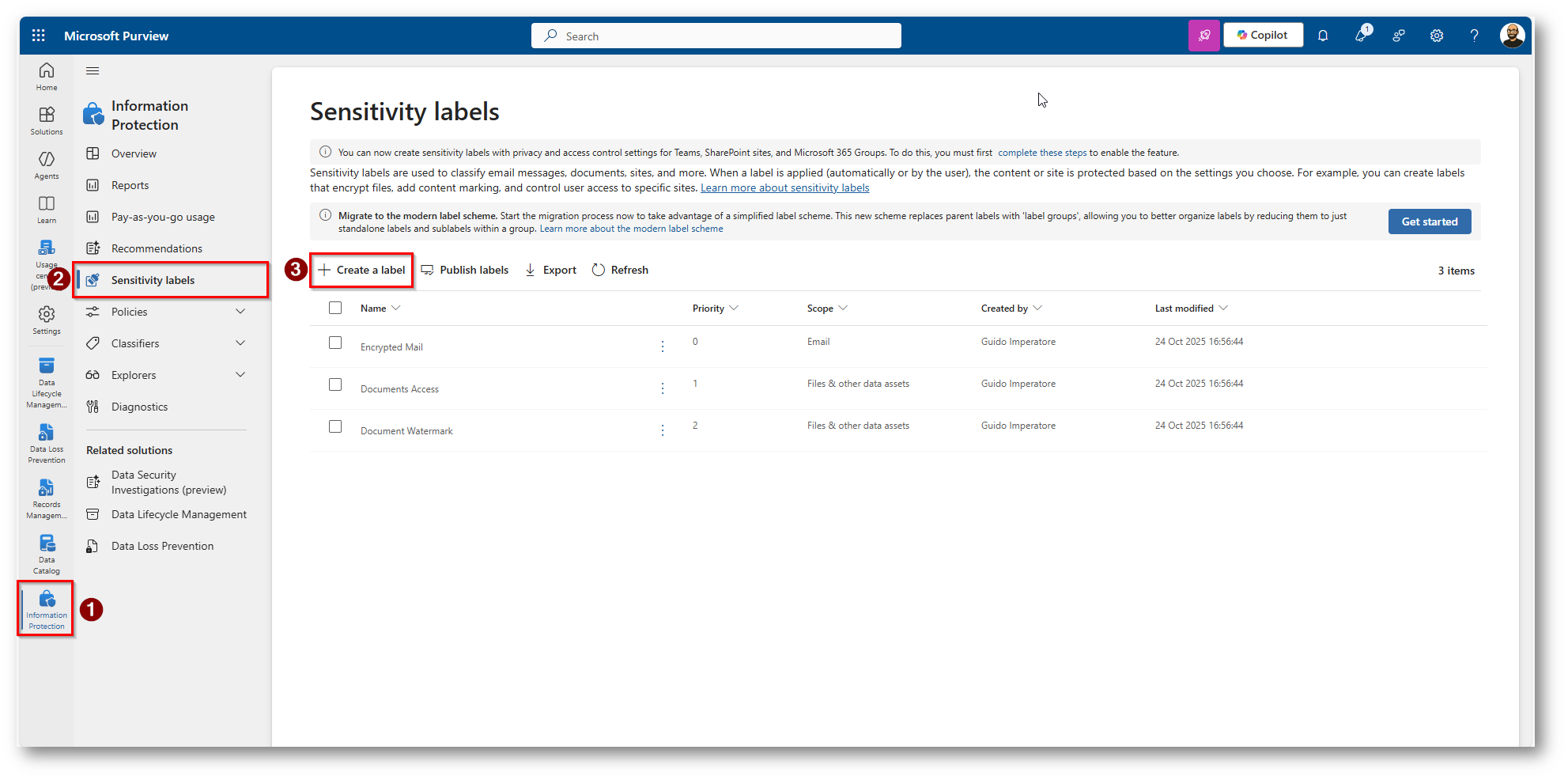Screen dimensions: 1568x780
Task: Open the notifications bell
Action: tap(1323, 36)
